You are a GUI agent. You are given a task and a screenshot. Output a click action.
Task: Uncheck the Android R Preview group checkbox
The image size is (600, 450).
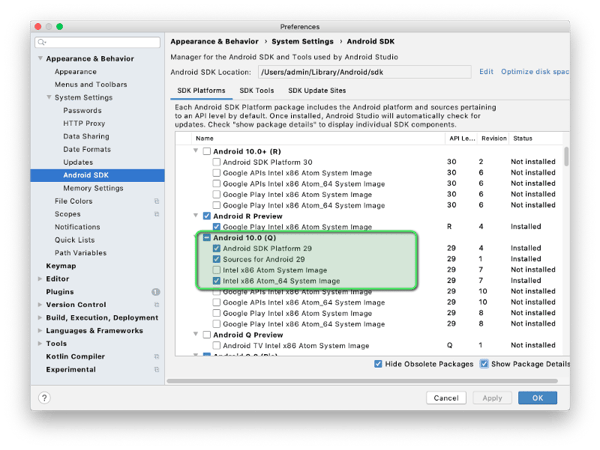click(x=207, y=216)
